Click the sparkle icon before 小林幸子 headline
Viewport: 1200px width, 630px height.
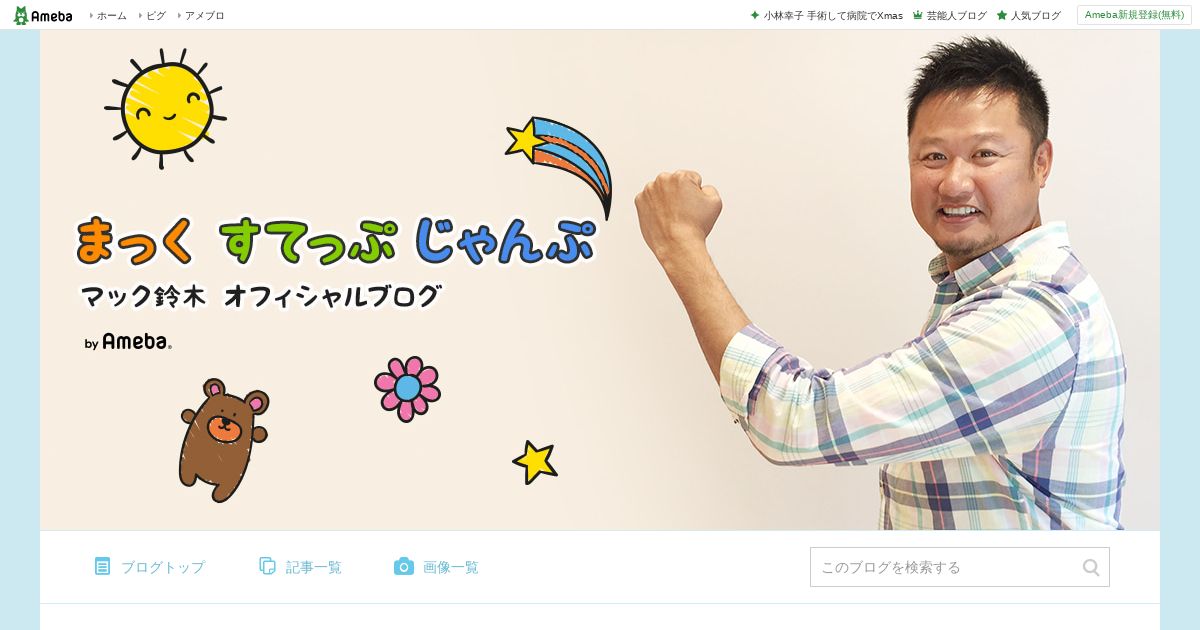click(755, 15)
